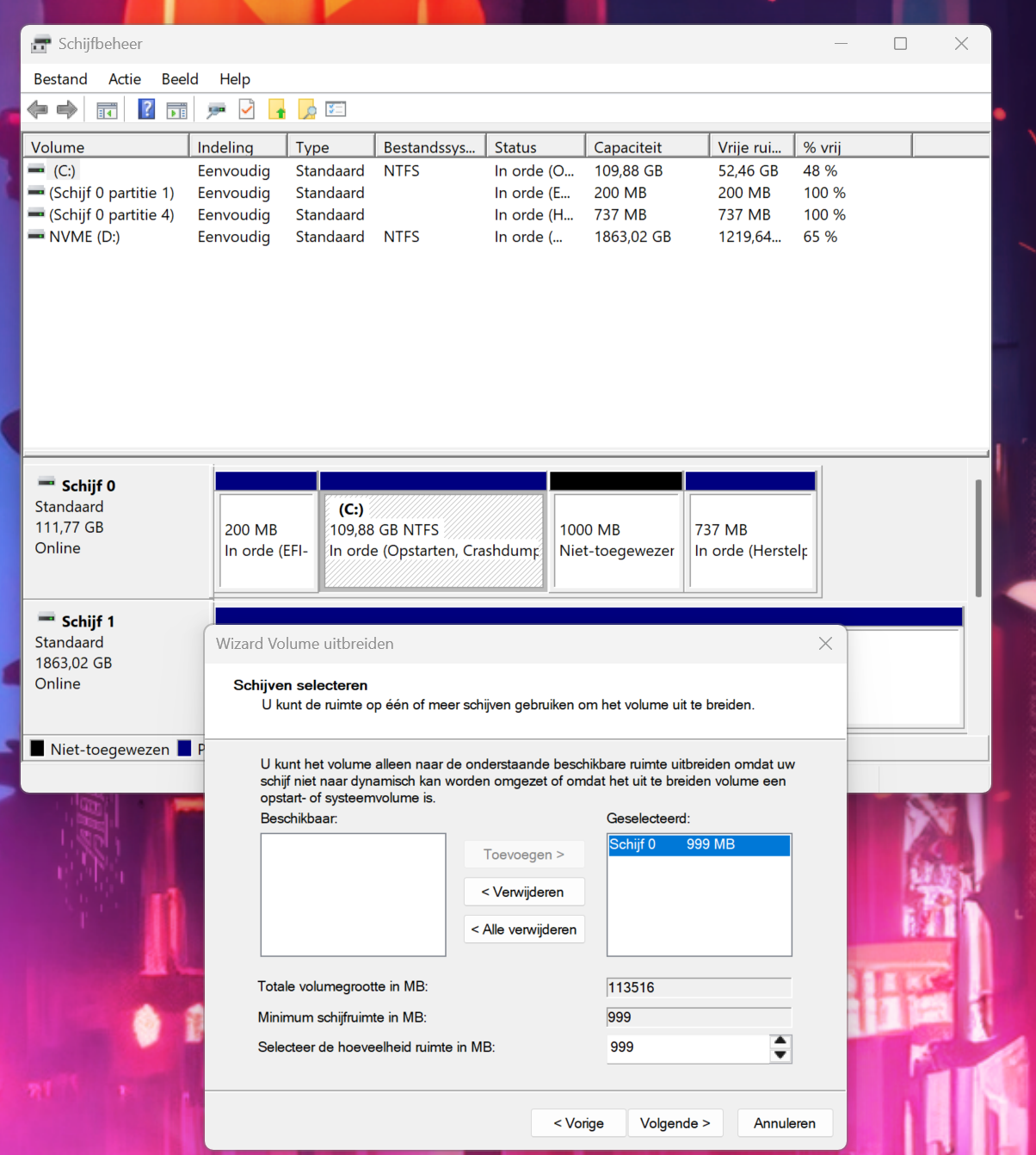Click the yellow sheet green arrow icon
Screen dimensions: 1036x1155
point(277,109)
